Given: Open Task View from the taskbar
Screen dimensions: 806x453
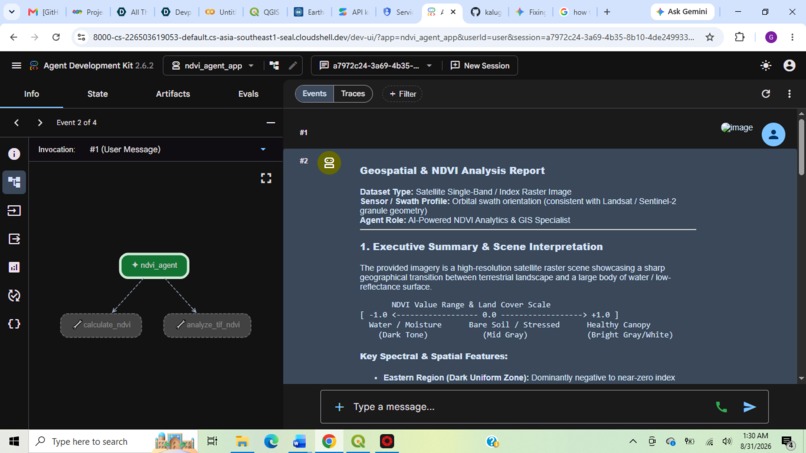Looking at the screenshot, I should (x=212, y=441).
